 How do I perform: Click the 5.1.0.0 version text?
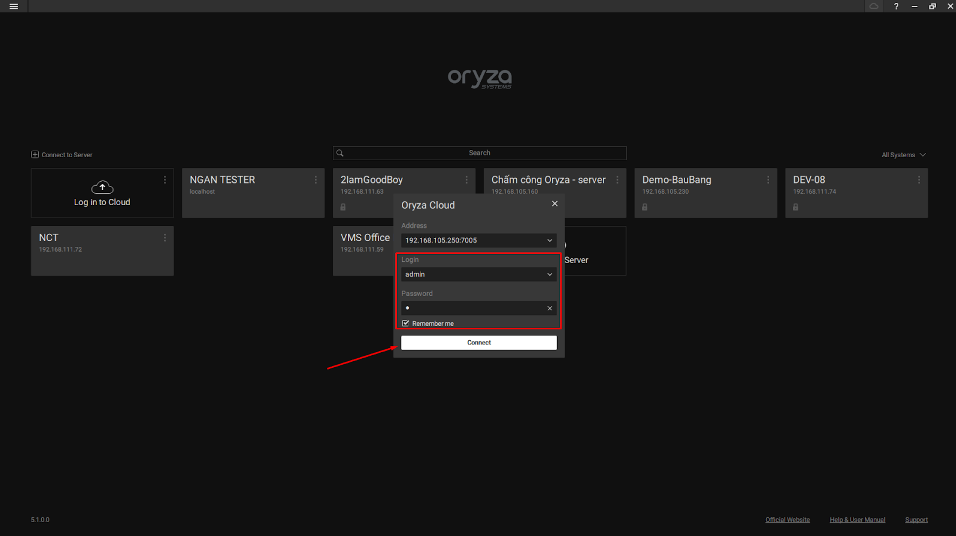[40, 520]
